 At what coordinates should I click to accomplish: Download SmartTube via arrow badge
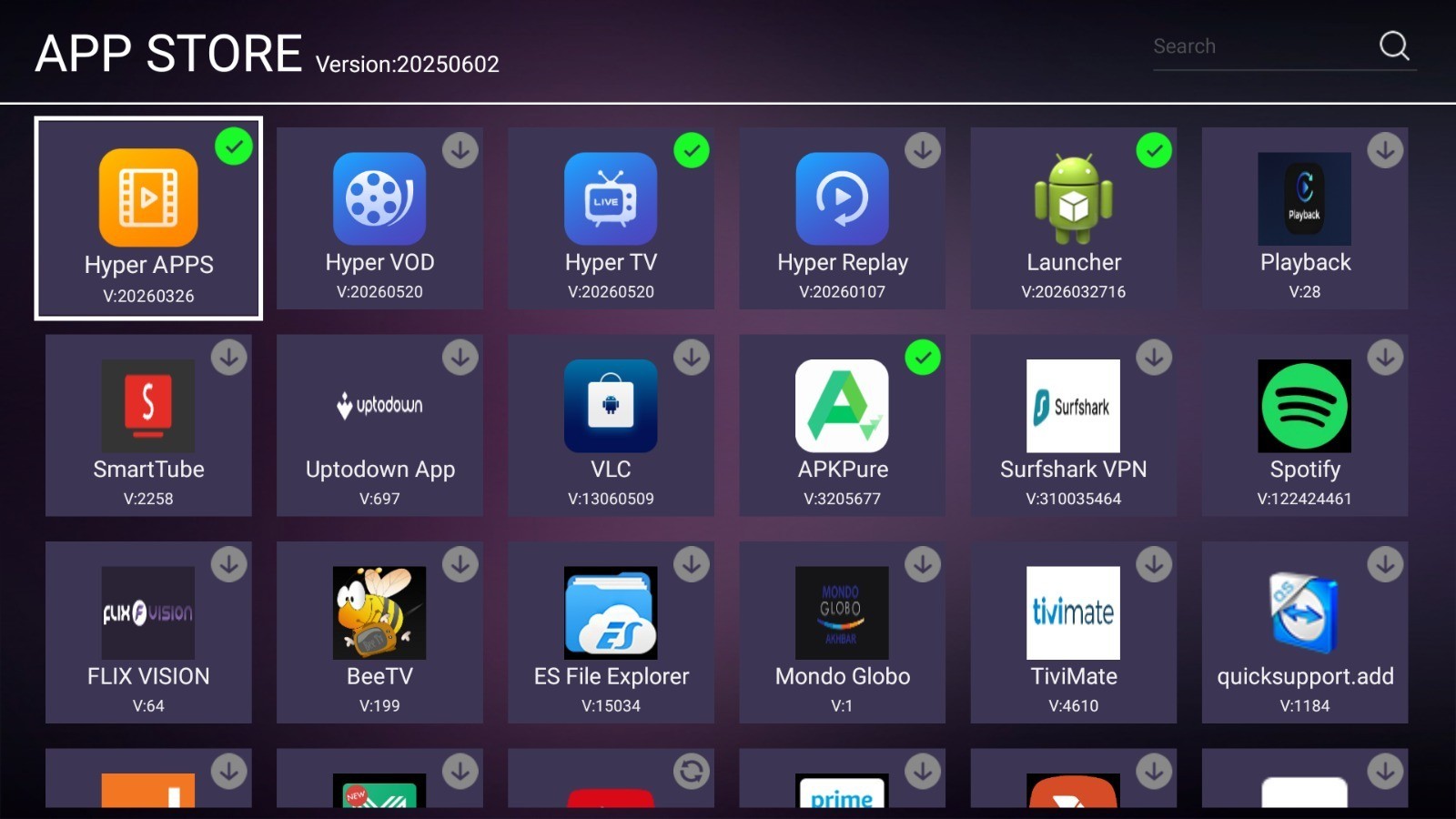[229, 358]
